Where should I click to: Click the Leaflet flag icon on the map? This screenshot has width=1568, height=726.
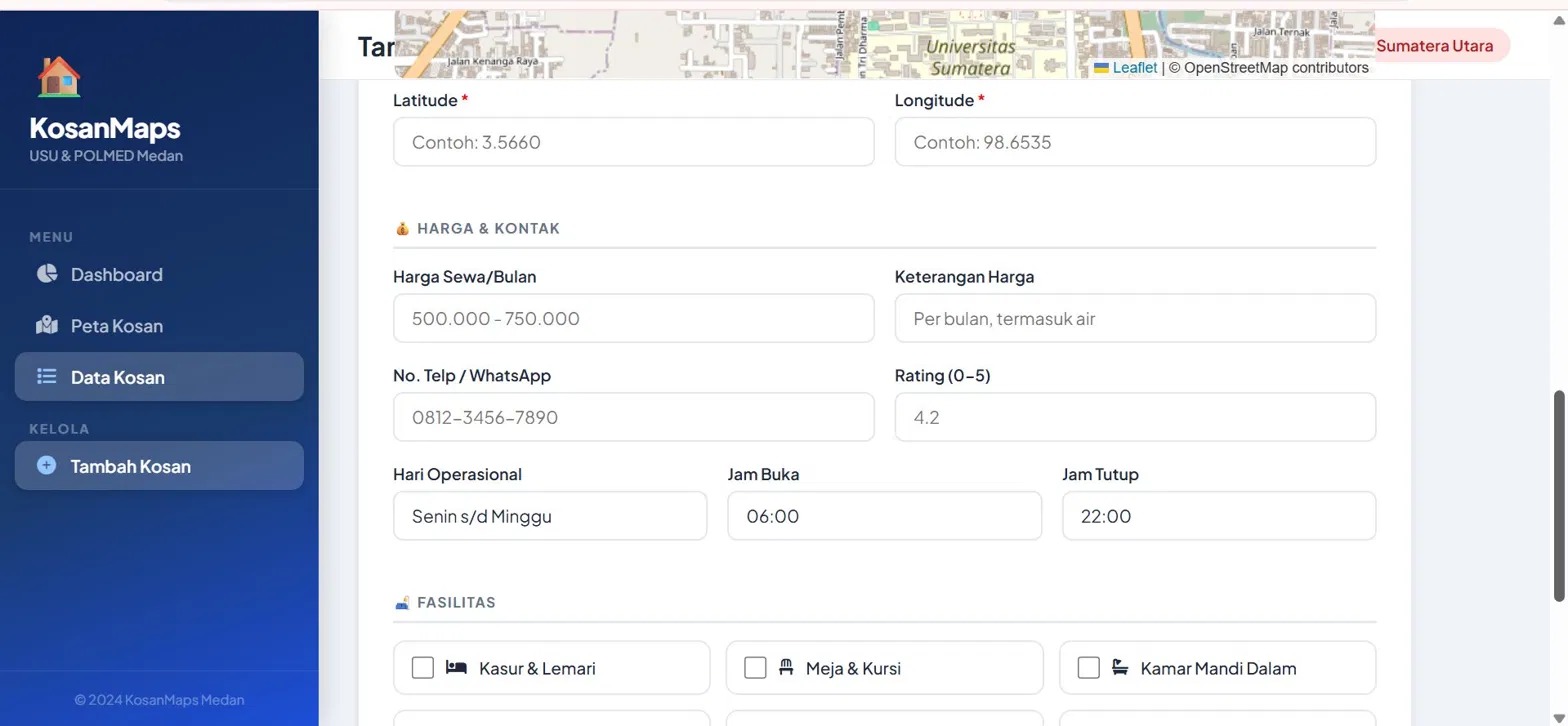point(1101,67)
